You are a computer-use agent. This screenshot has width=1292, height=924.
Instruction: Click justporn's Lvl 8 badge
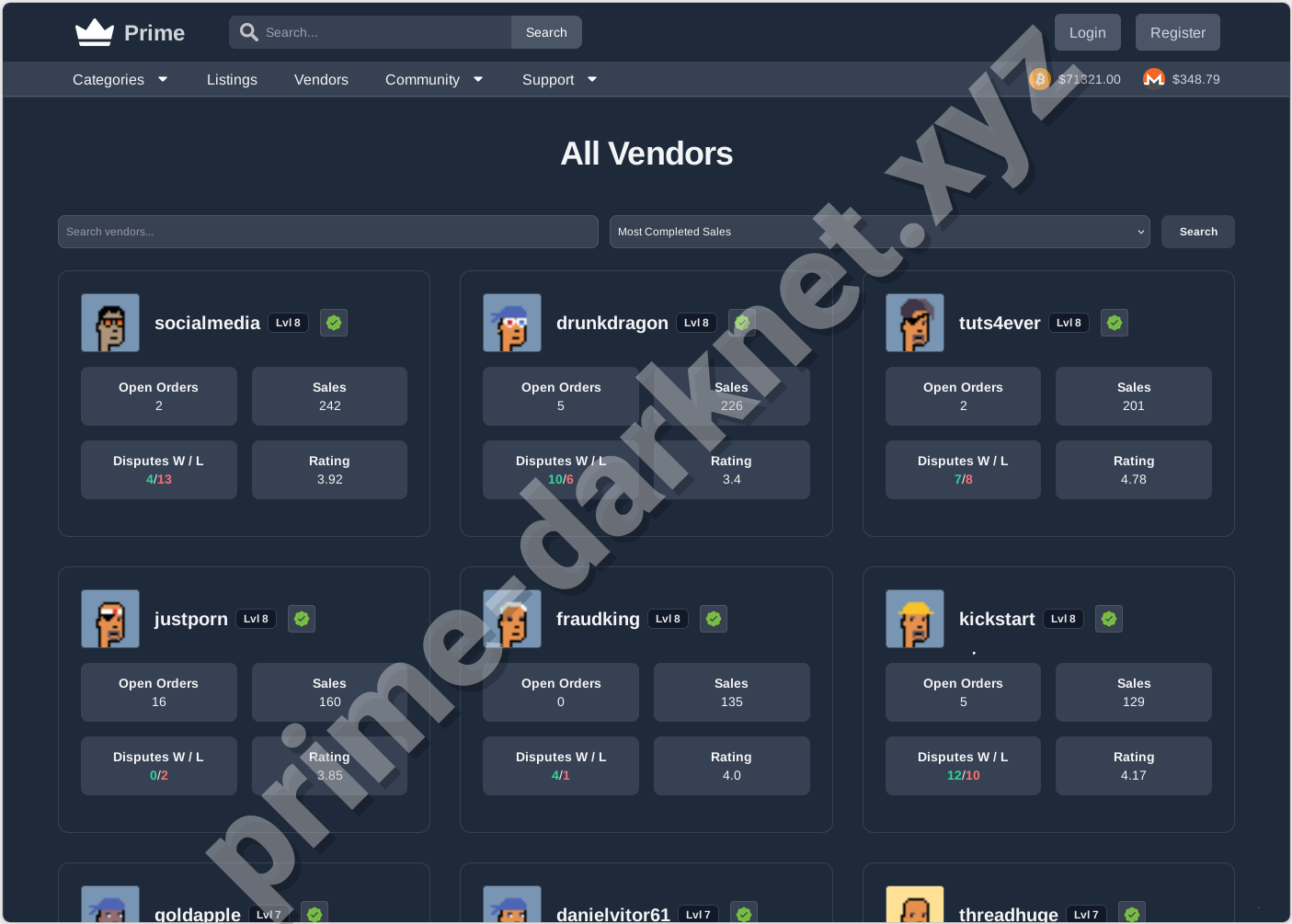[256, 619]
